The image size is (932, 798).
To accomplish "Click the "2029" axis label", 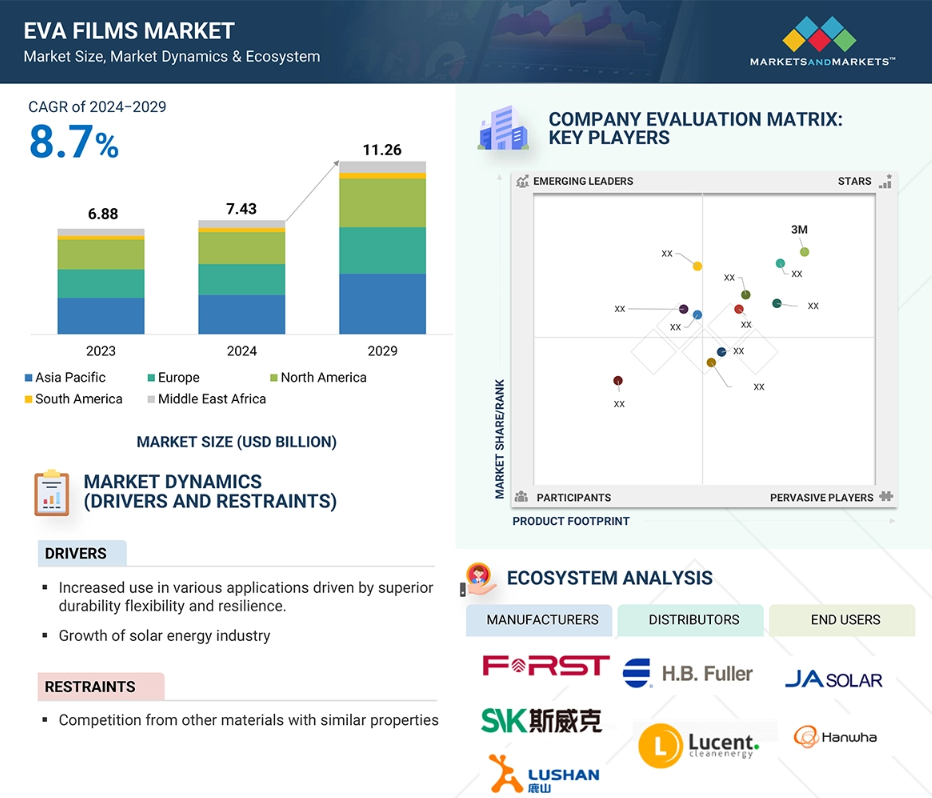I will coord(383,351).
